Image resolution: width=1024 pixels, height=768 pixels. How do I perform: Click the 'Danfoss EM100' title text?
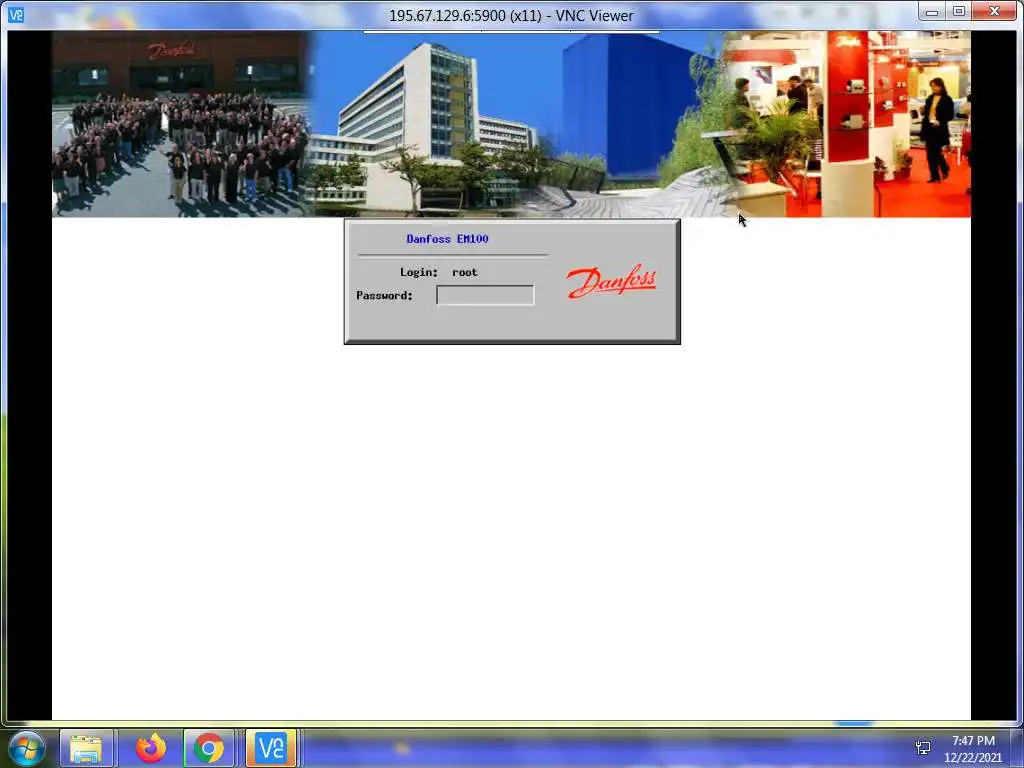click(x=447, y=239)
